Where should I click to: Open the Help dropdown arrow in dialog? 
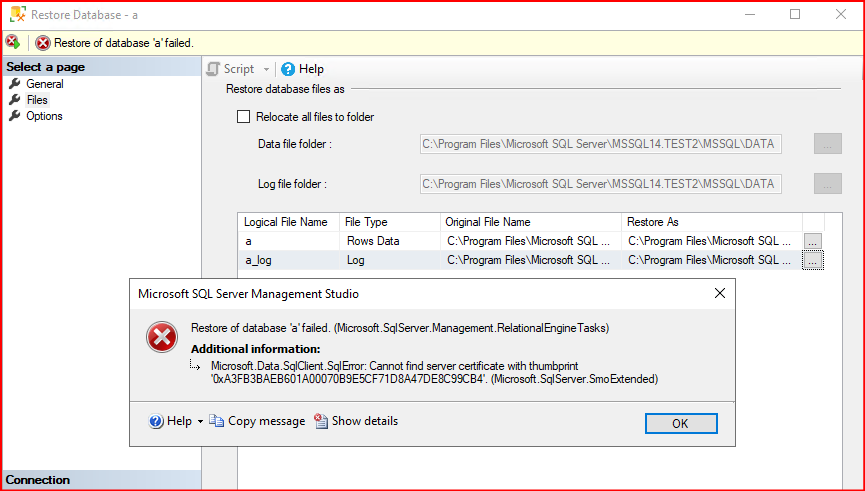point(200,422)
